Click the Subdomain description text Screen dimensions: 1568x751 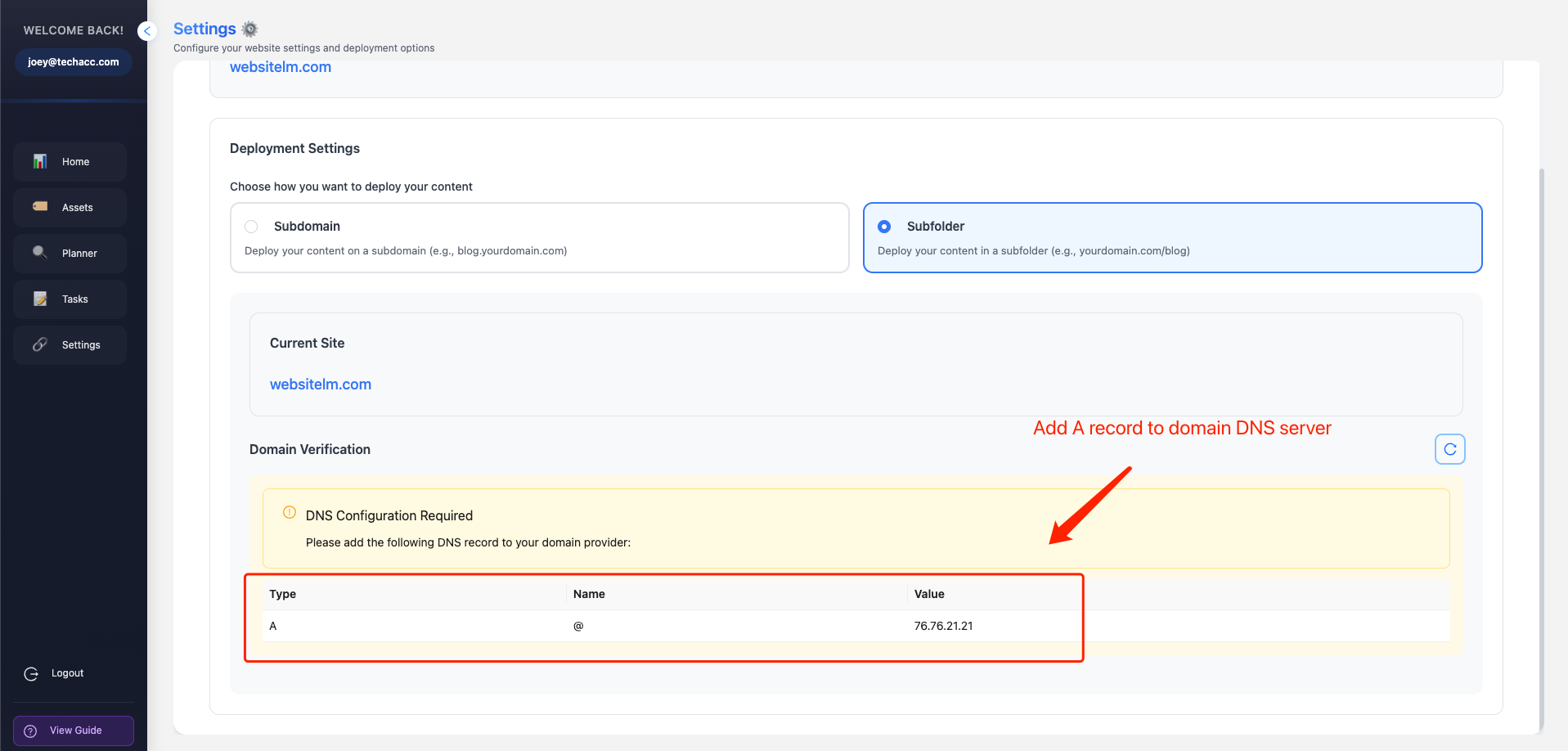click(406, 251)
